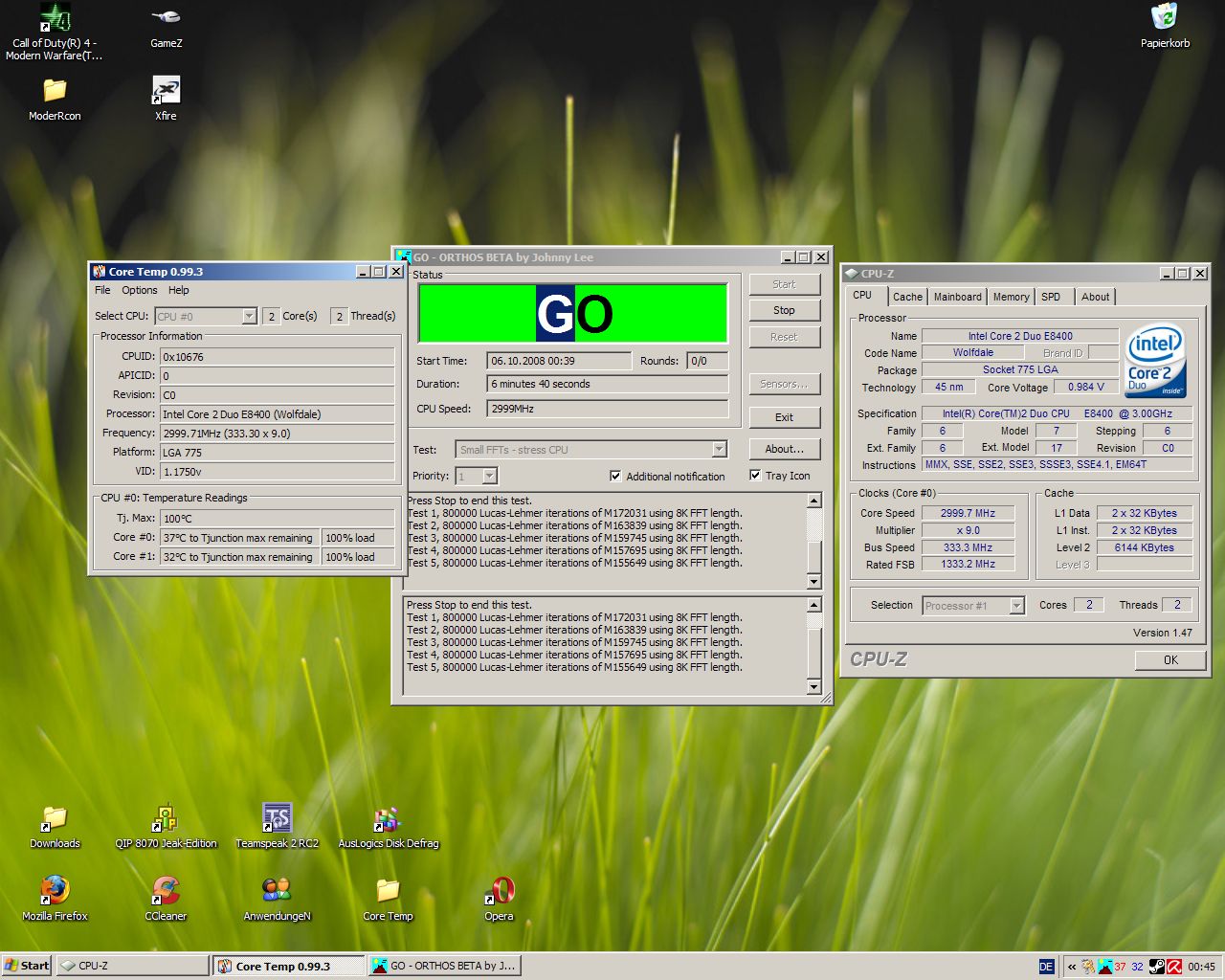Image resolution: width=1225 pixels, height=980 pixels.
Task: Open the AusLogics Disk Defrag icon
Action: (388, 820)
